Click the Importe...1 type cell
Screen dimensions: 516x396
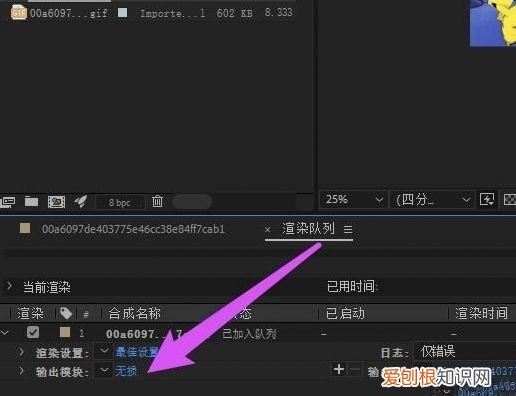[x=172, y=14]
